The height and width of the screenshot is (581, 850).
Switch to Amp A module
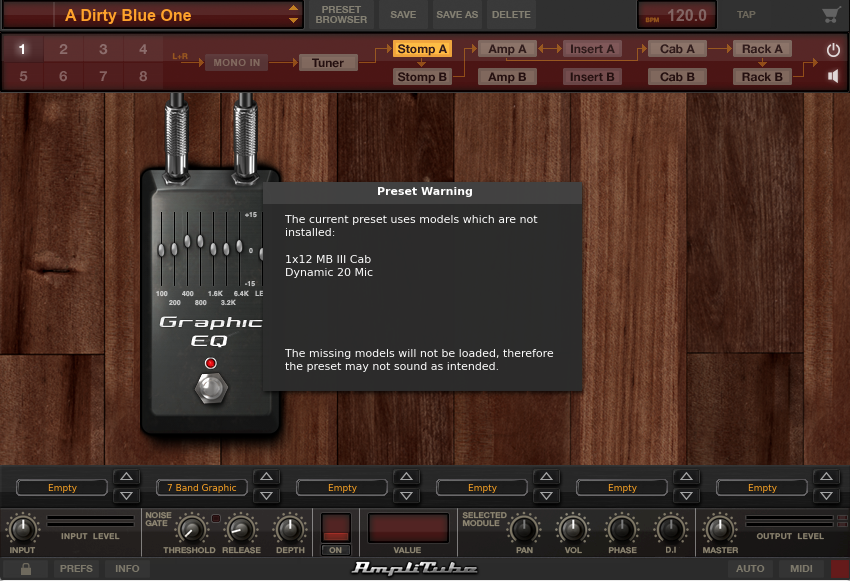[x=507, y=49]
